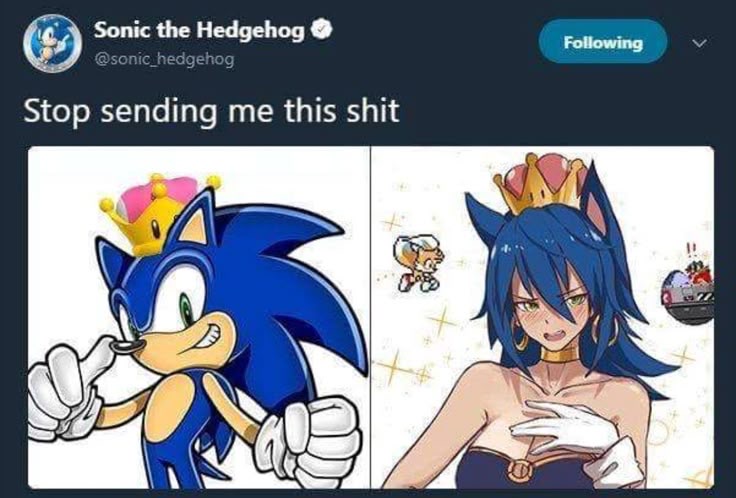Screen dimensions: 736x498
Task: Visit the @sonic_hedgehog handle link
Action: tap(164, 60)
